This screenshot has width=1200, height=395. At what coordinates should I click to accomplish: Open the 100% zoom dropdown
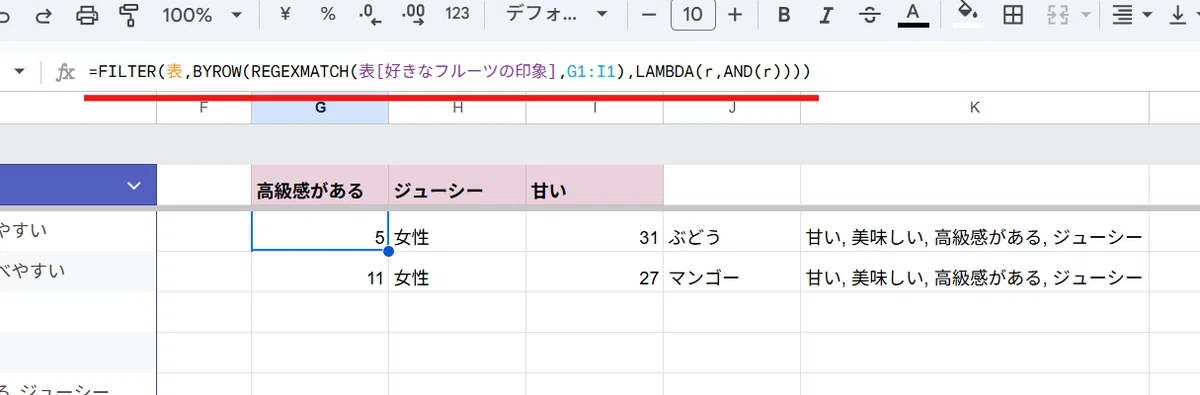click(203, 15)
